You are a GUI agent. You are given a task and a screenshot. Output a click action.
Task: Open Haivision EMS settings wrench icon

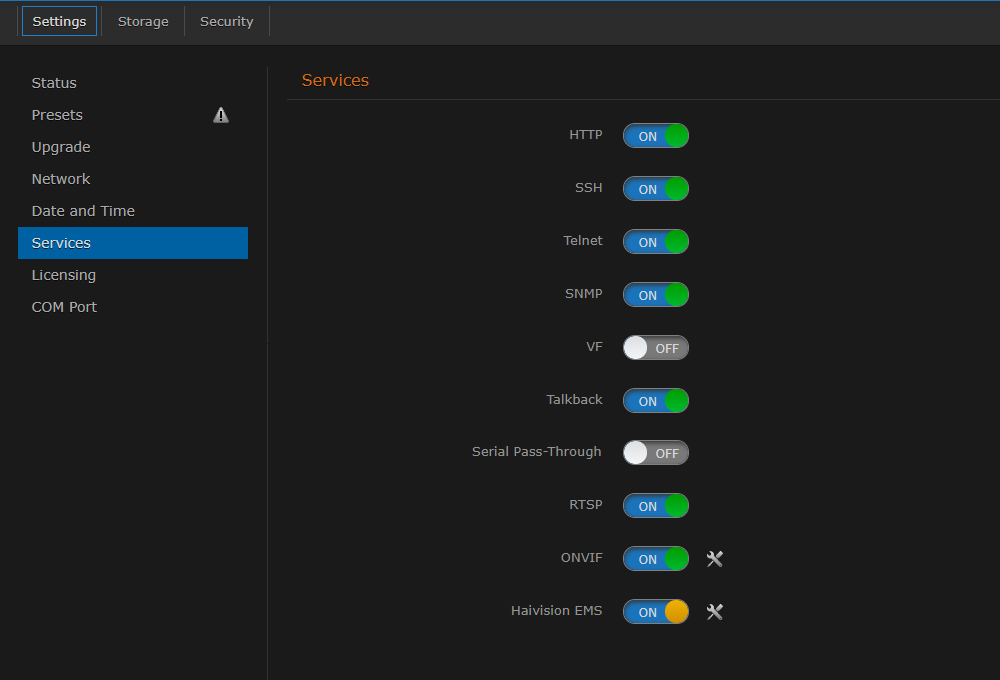[714, 611]
